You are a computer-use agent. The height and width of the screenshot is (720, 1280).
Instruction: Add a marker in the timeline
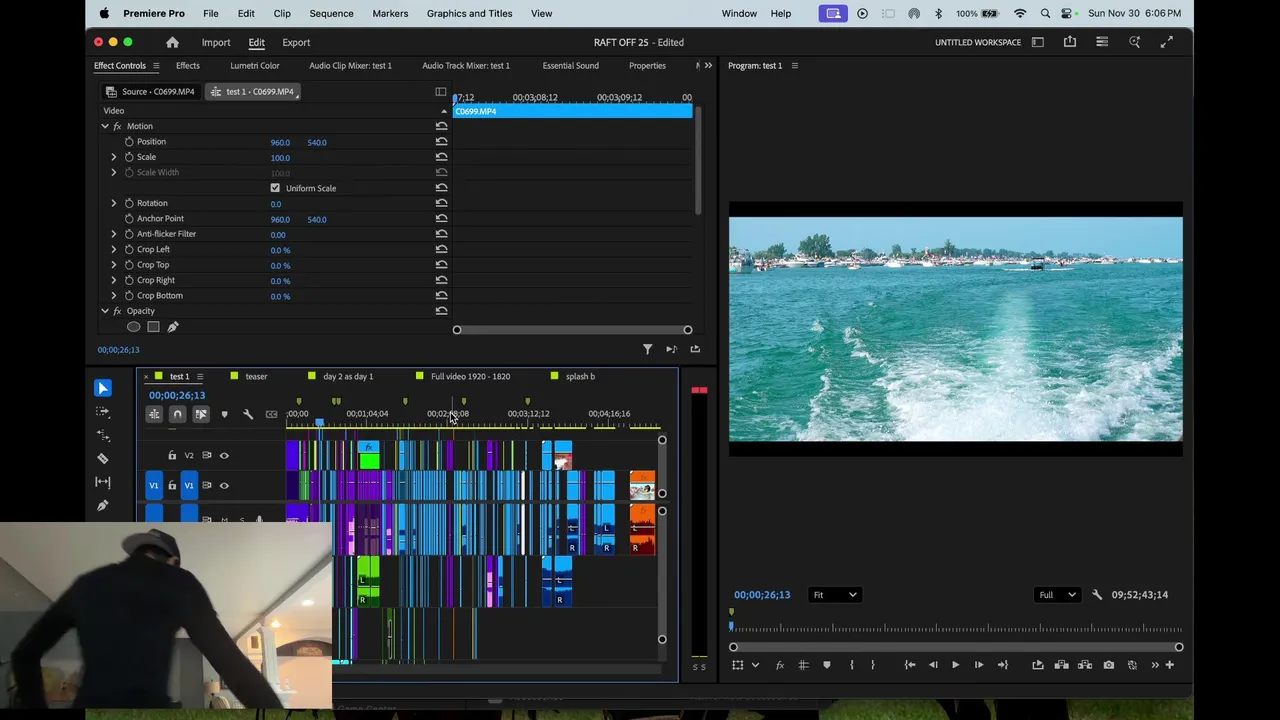(224, 414)
